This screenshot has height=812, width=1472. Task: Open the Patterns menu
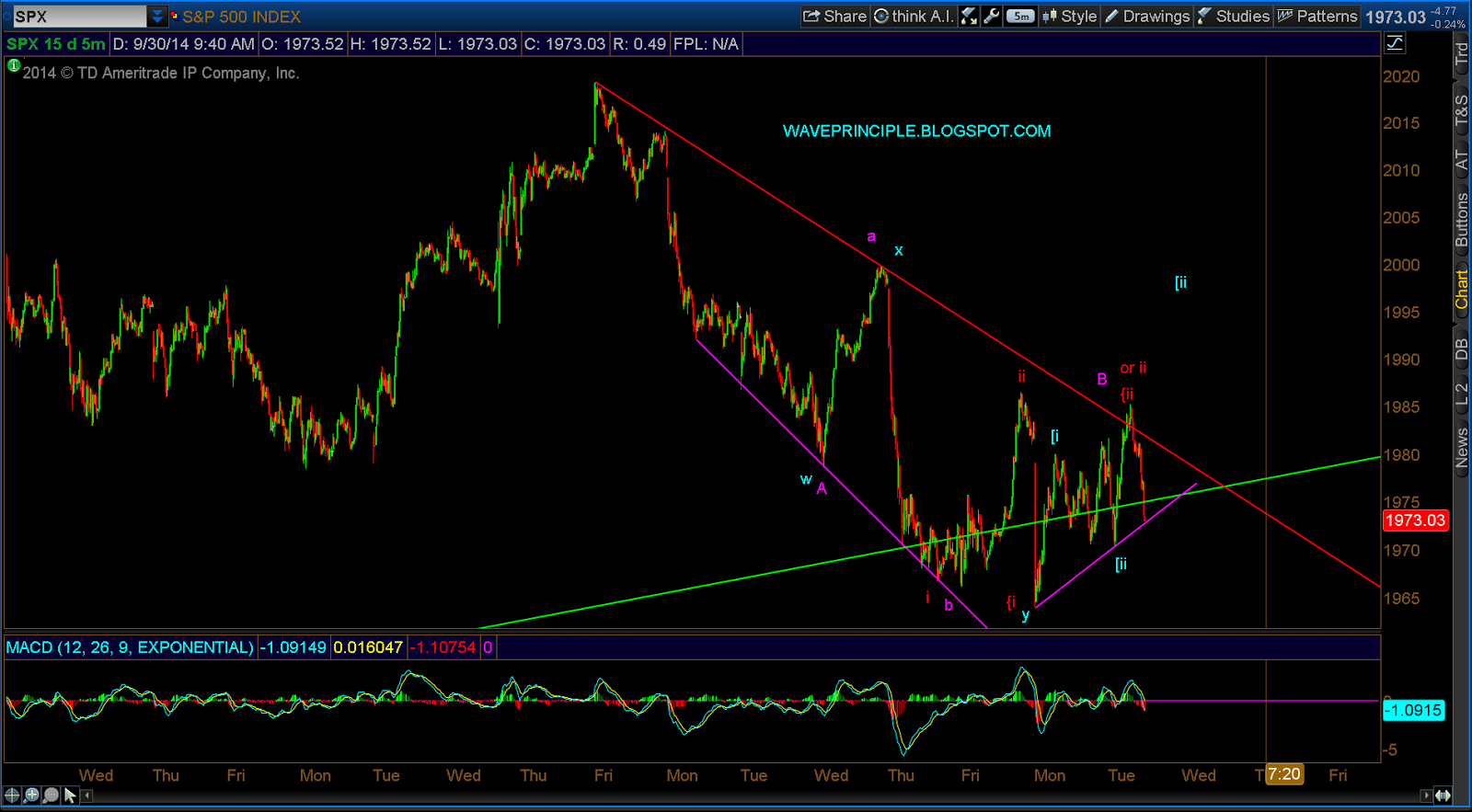(1317, 16)
